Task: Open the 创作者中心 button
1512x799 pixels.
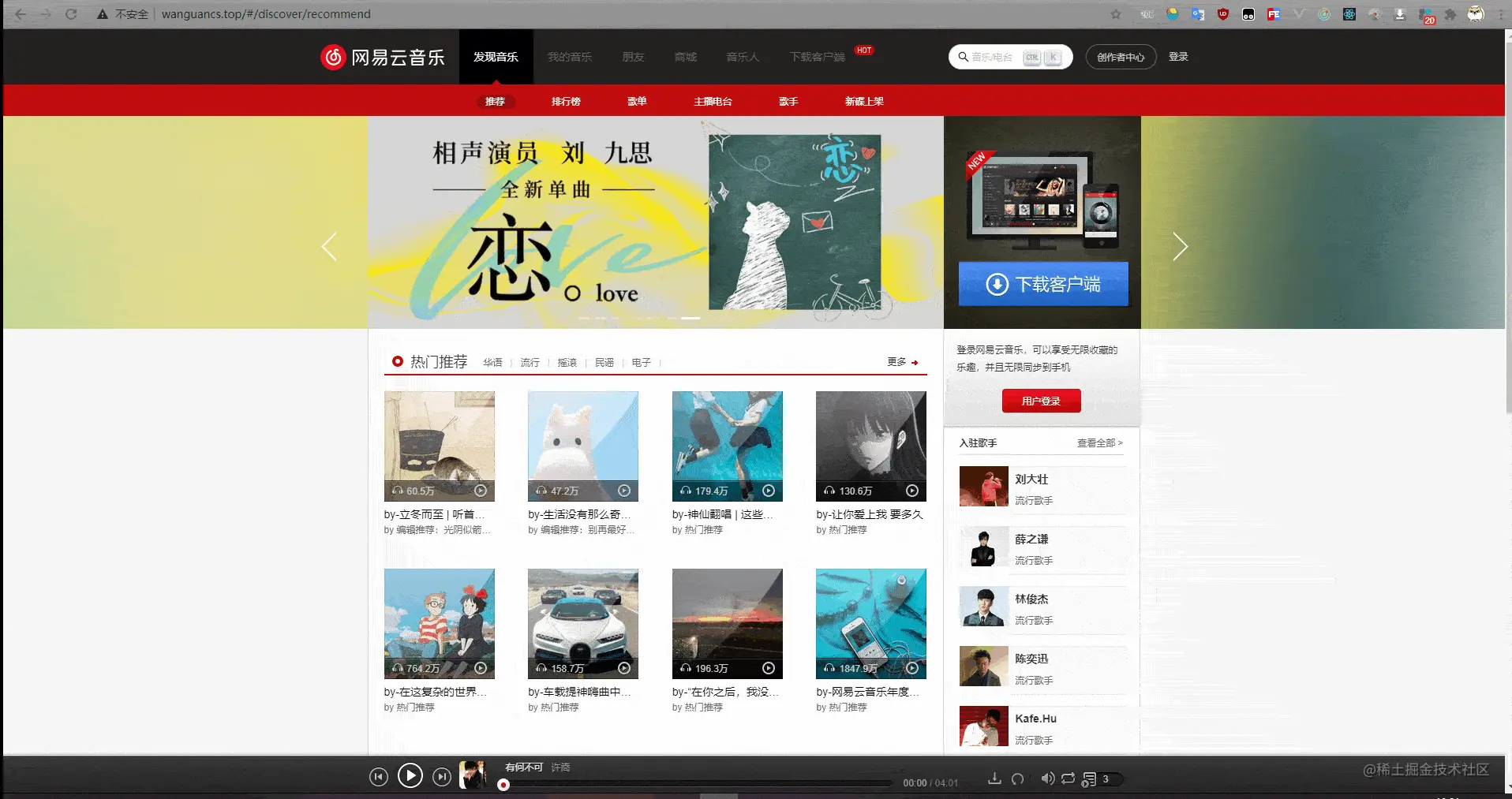Action: (x=1121, y=57)
